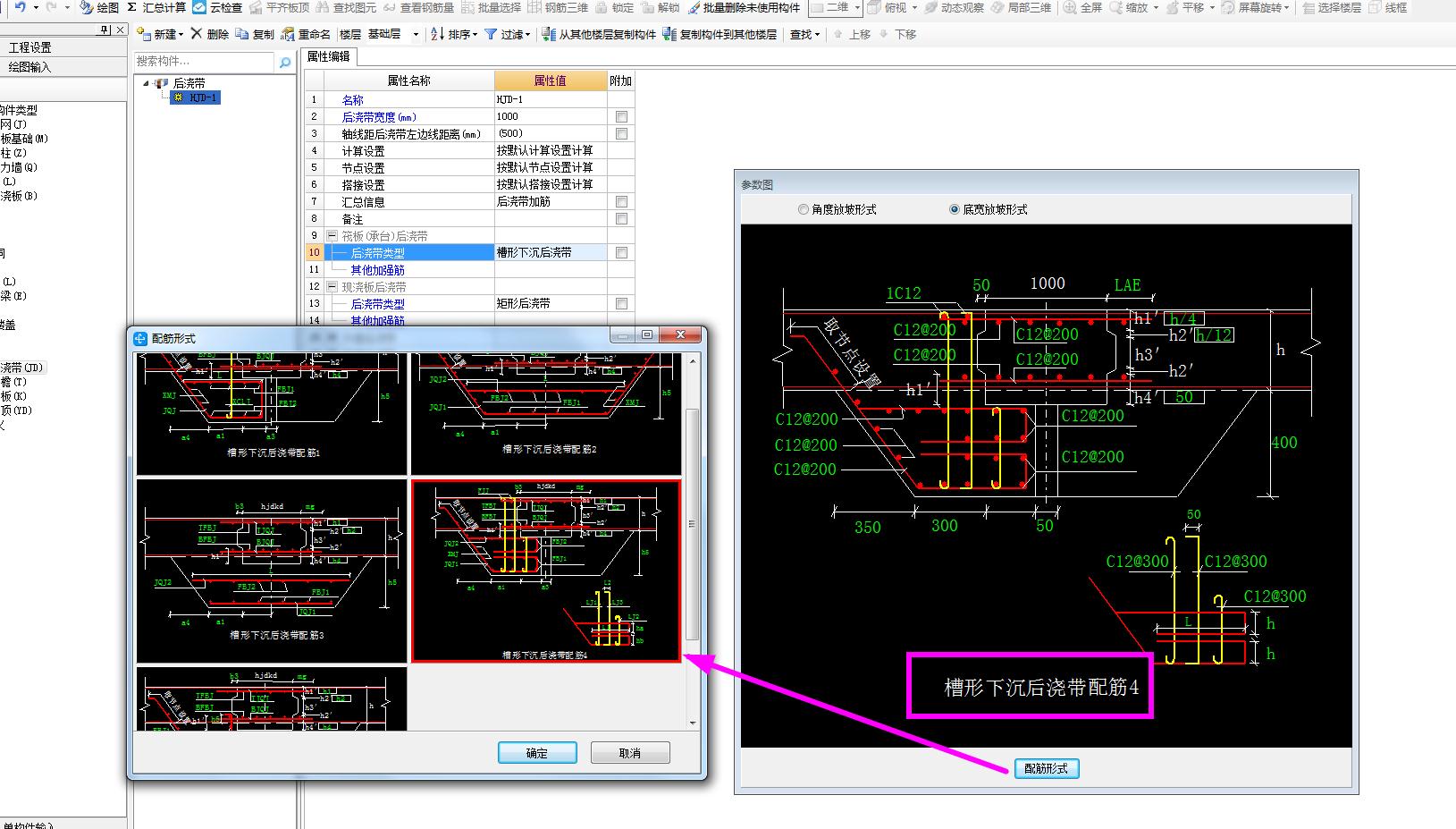Viewport: 1456px width, 829px height.
Task: Check 附加 box for 轴线距后浇带左边线距离 row
Action: coord(621,134)
